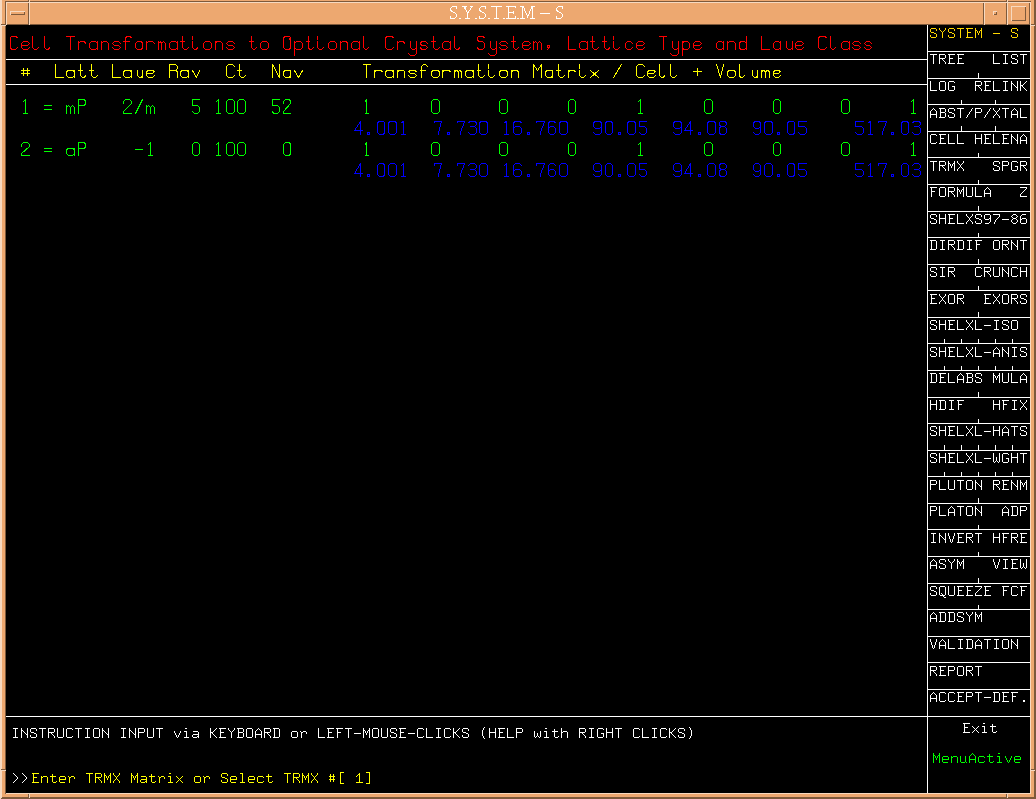Run the ADDSYM check
This screenshot has width=1036, height=799.
(956, 618)
